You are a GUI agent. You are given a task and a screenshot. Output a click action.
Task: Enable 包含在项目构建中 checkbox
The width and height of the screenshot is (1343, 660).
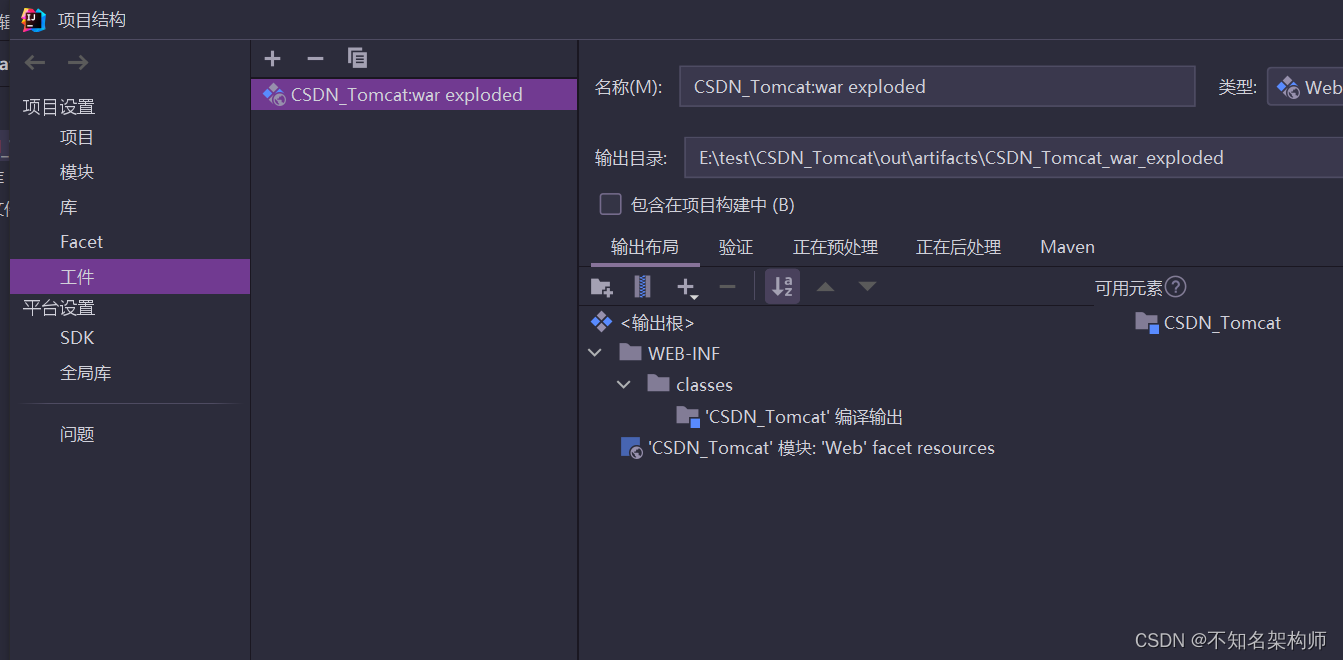point(610,203)
